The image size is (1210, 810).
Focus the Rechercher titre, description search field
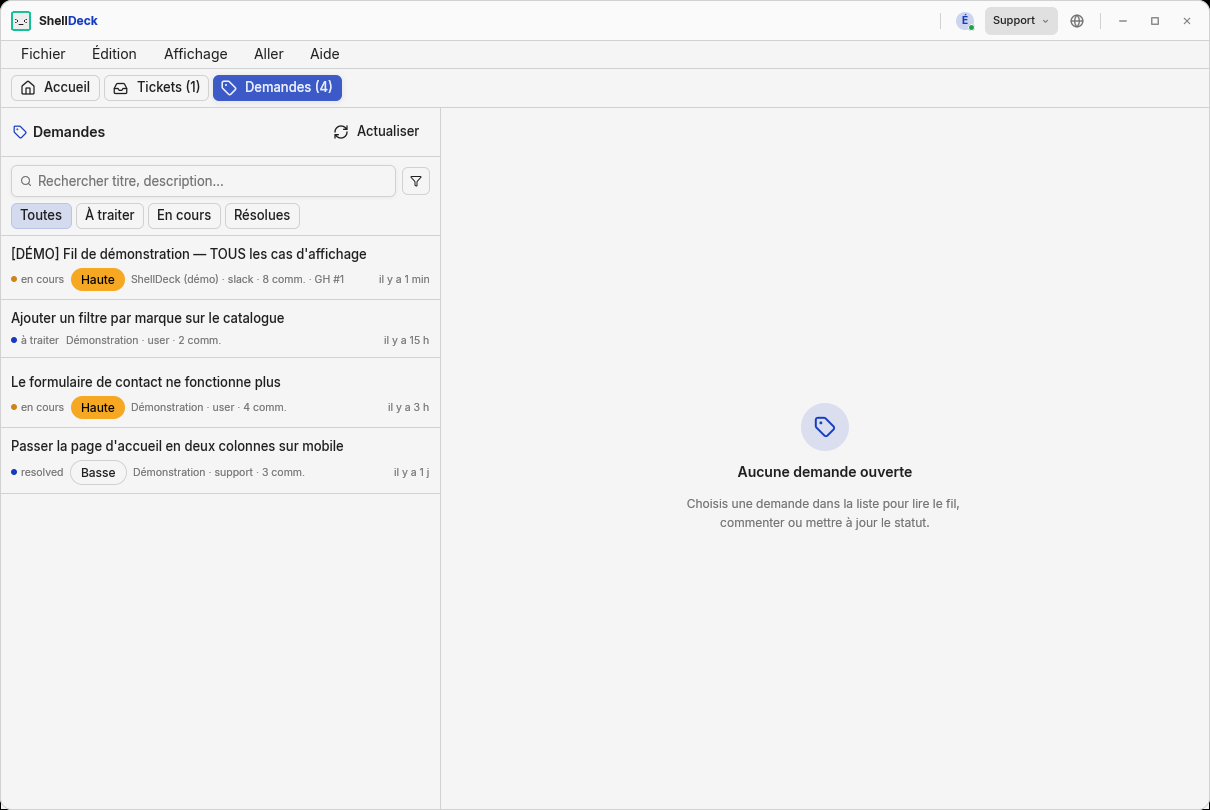click(x=203, y=181)
